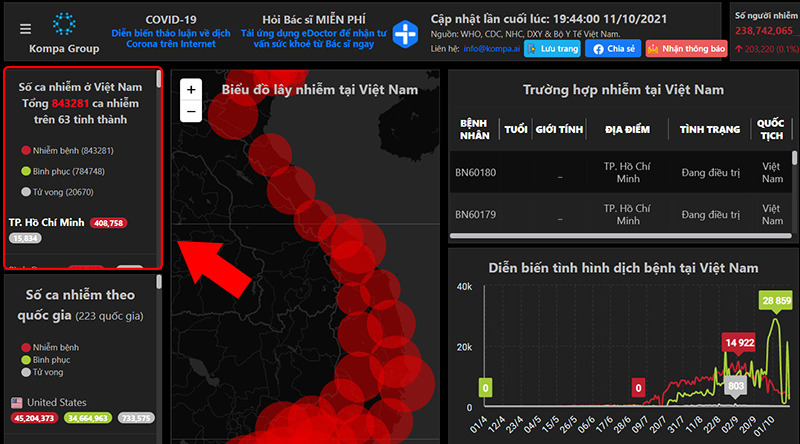Click the patient table vertical scrollbar
Screen dimensions: 800x444
click(794, 158)
